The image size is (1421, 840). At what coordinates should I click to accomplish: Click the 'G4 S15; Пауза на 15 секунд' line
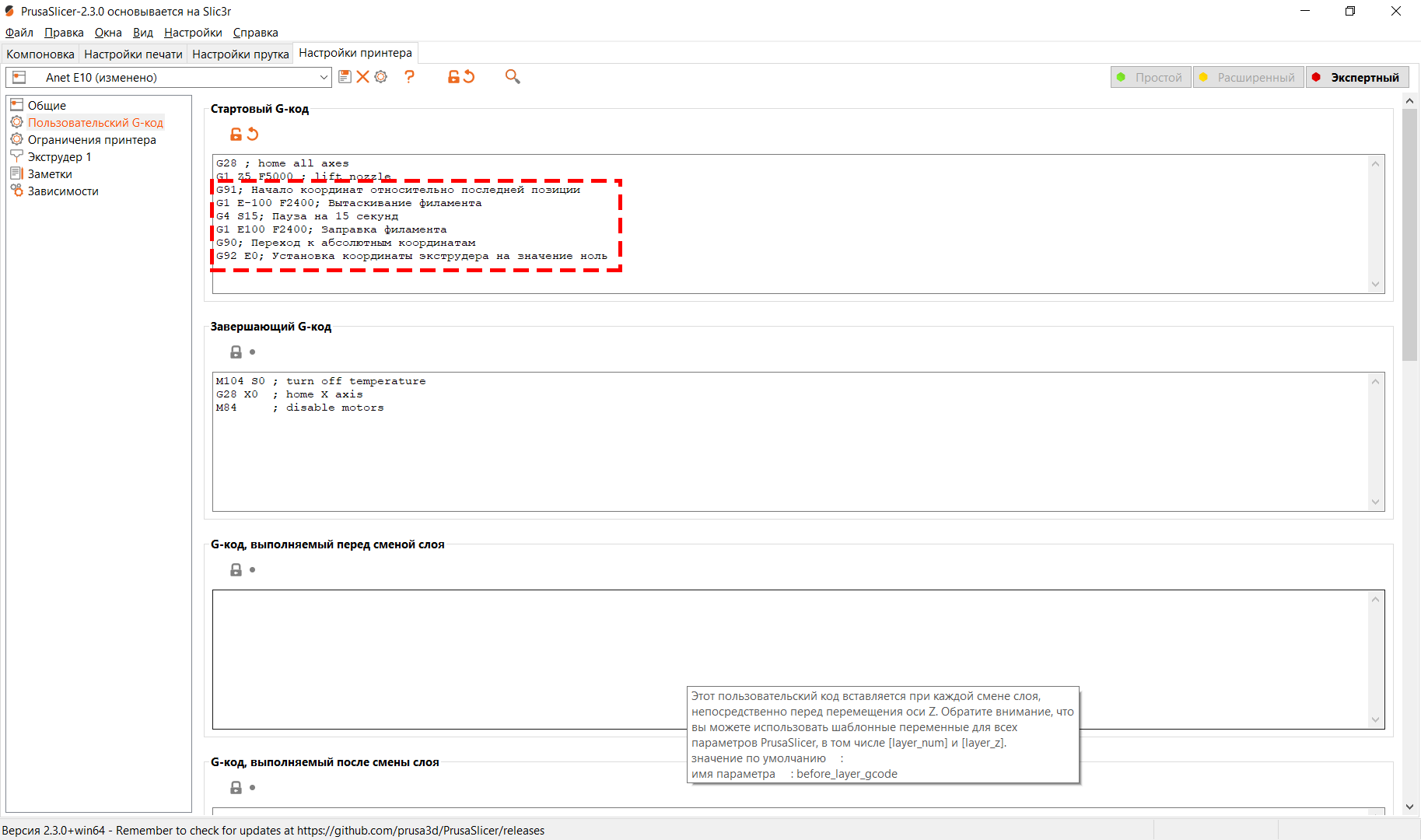pyautogui.click(x=307, y=216)
